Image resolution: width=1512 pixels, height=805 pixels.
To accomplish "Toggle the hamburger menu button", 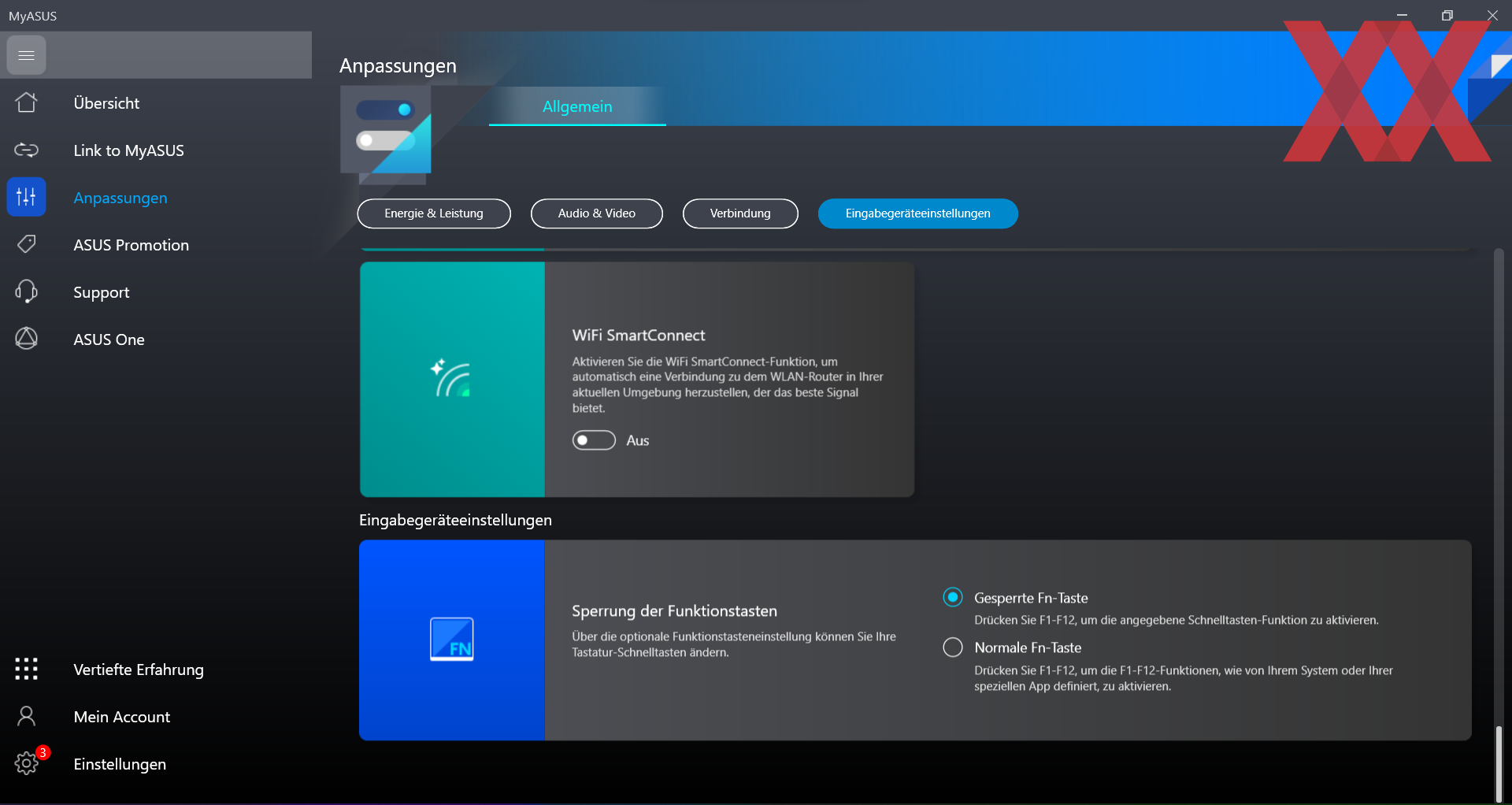I will [26, 55].
